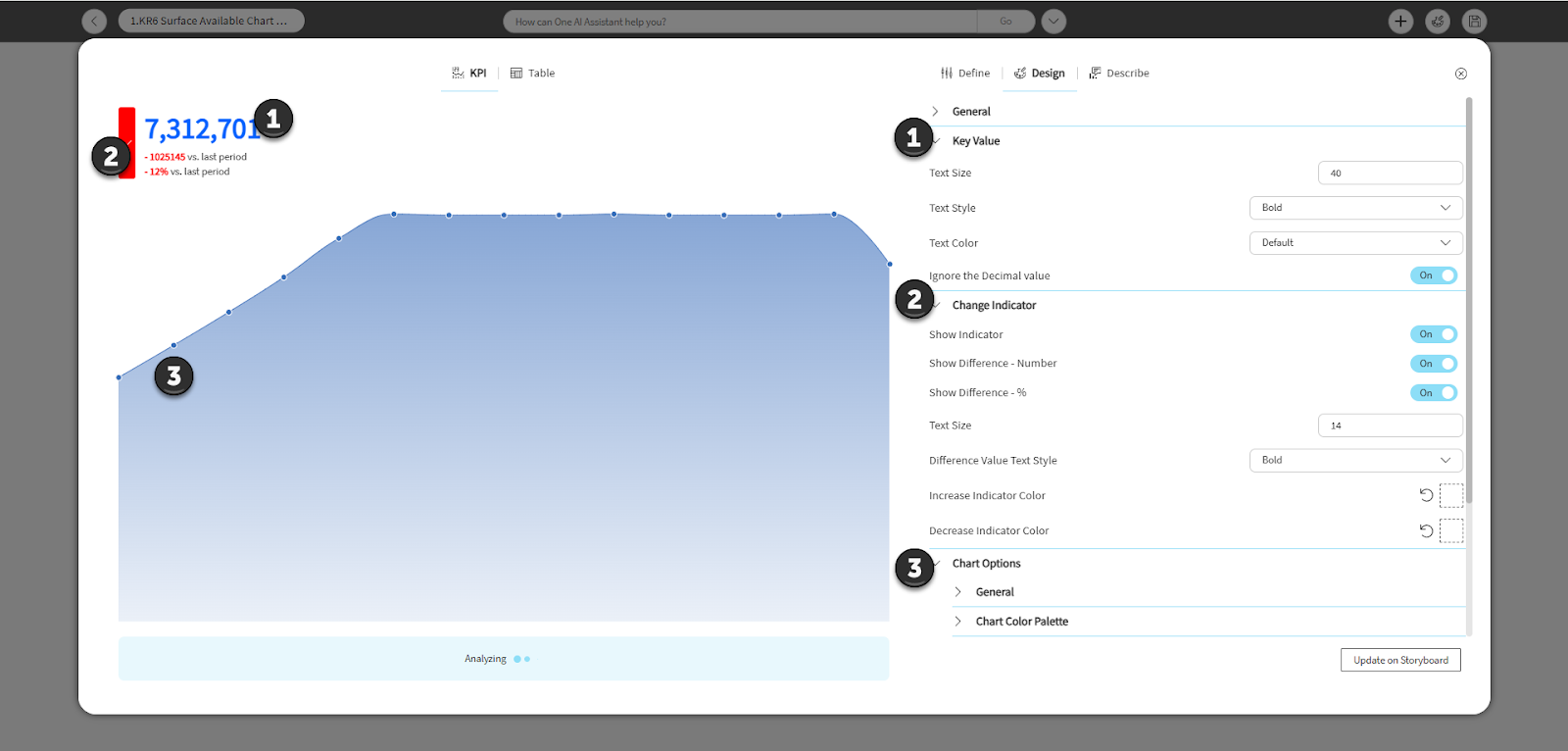Click the back arrow icon in top bar
Screen dimensions: 1568x751
pos(94,21)
